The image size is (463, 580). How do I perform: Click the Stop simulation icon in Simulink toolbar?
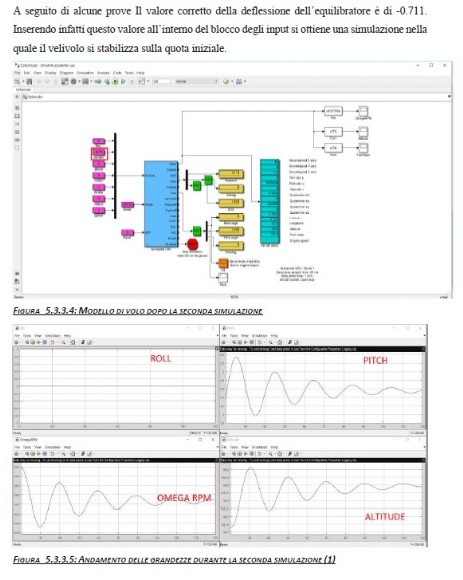point(132,81)
